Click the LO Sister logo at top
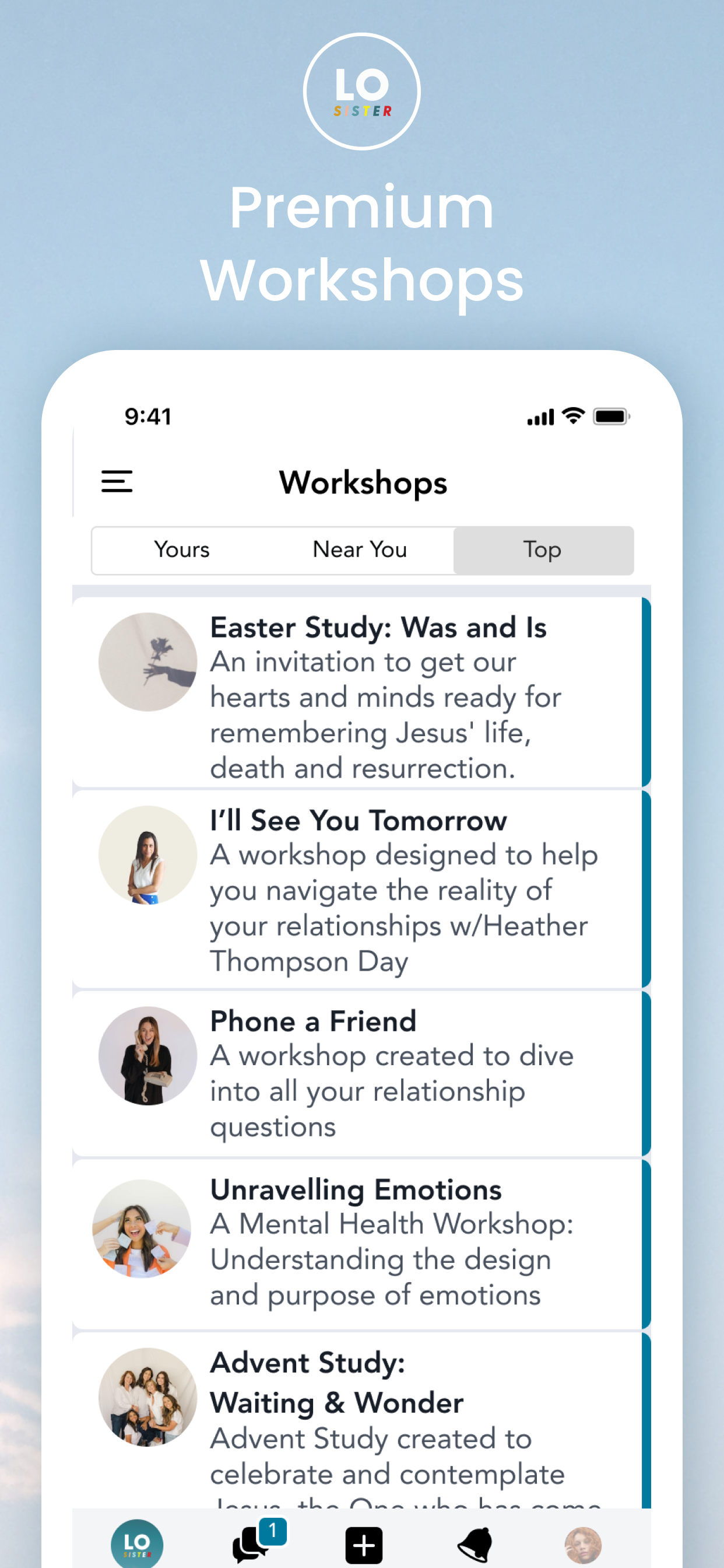Viewport: 724px width, 1568px height. [x=362, y=92]
